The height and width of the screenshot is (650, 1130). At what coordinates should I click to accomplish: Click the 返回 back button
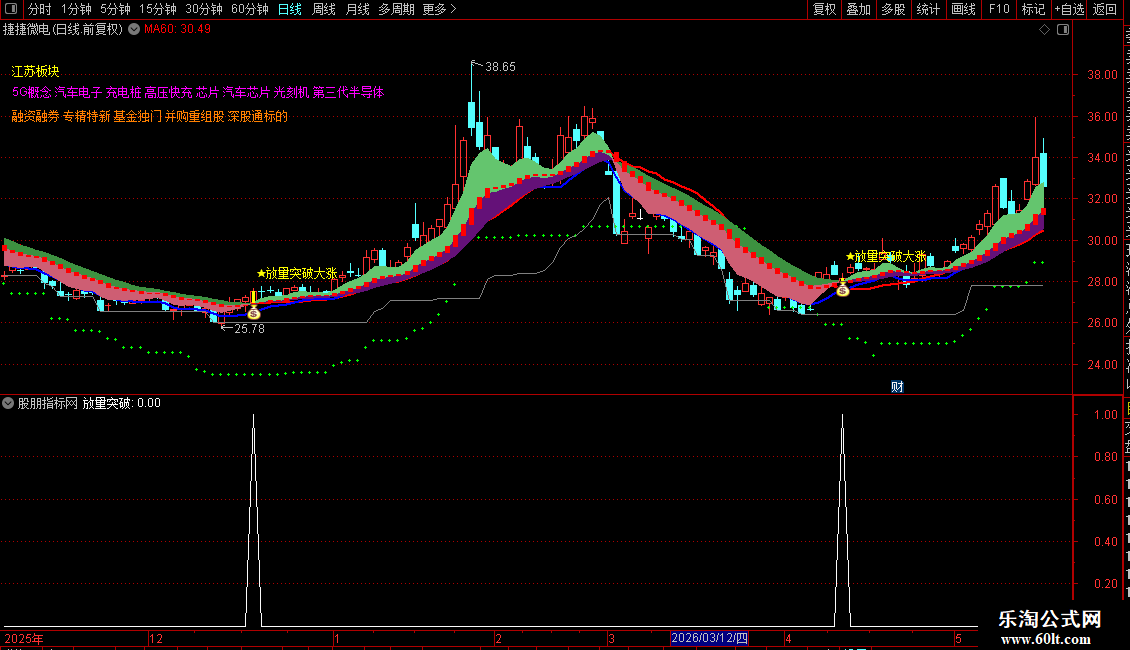click(x=1105, y=9)
